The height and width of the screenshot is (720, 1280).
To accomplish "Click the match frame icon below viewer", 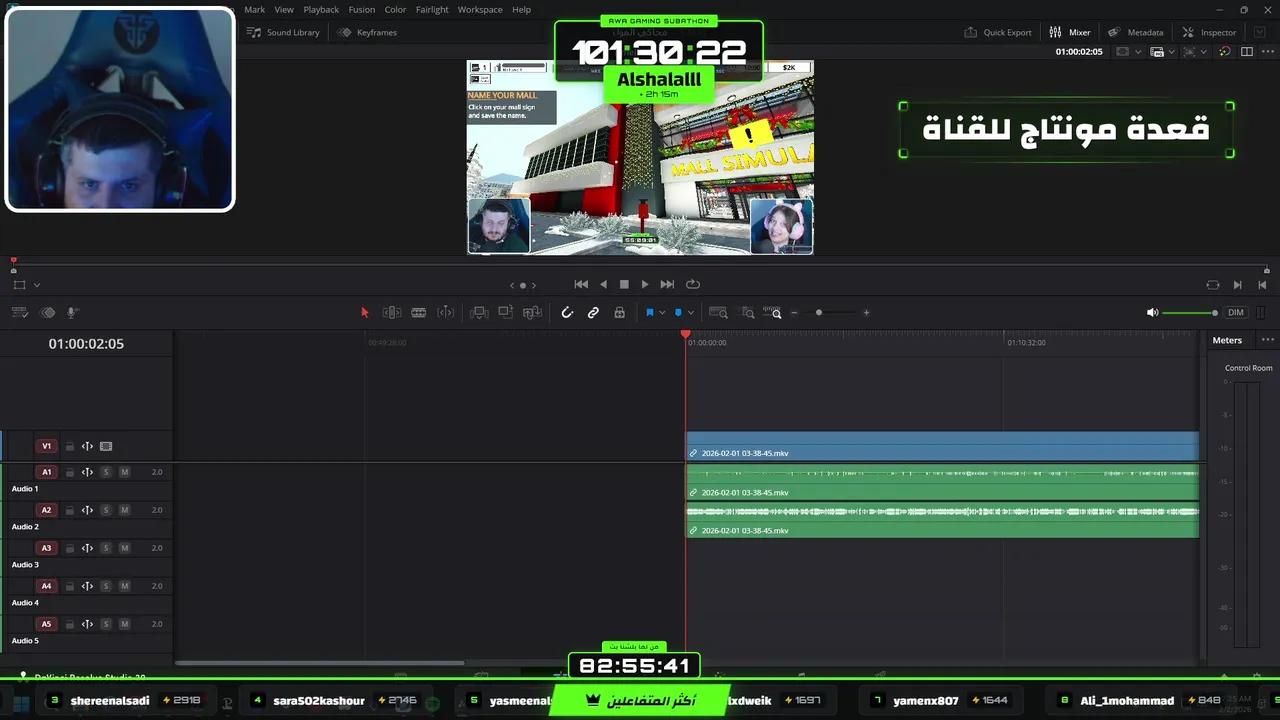I will point(1213,285).
